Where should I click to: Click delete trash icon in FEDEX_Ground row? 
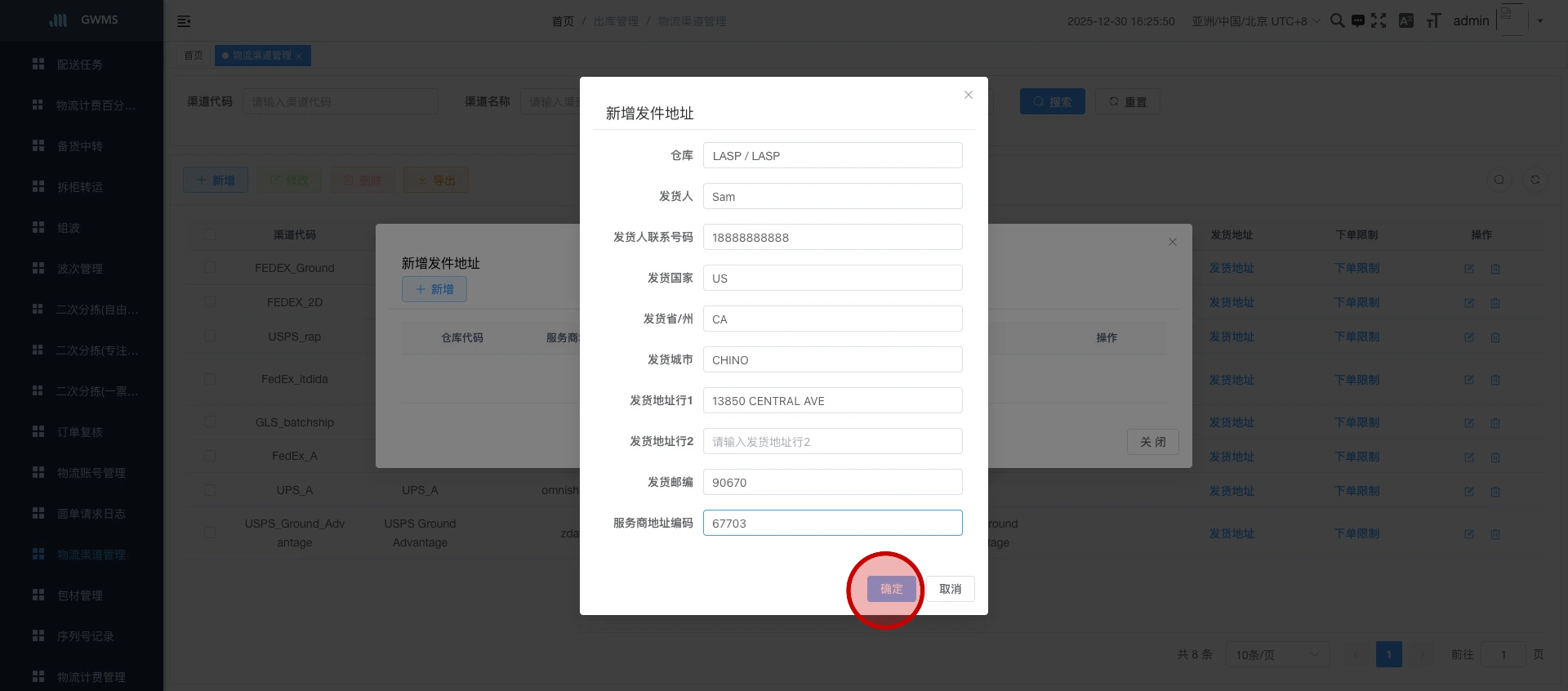1495,269
